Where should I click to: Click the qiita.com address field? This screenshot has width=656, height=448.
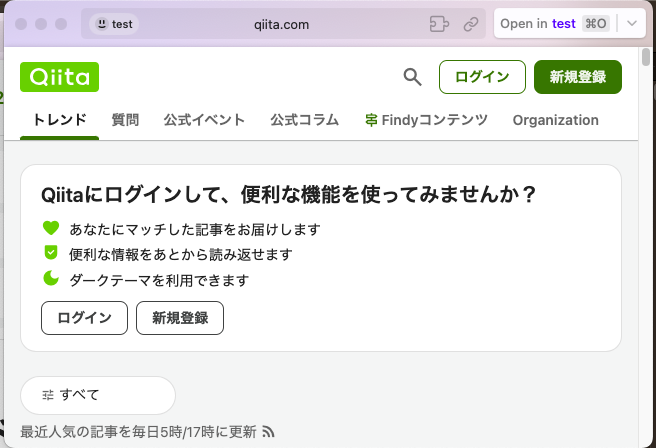coord(282,24)
